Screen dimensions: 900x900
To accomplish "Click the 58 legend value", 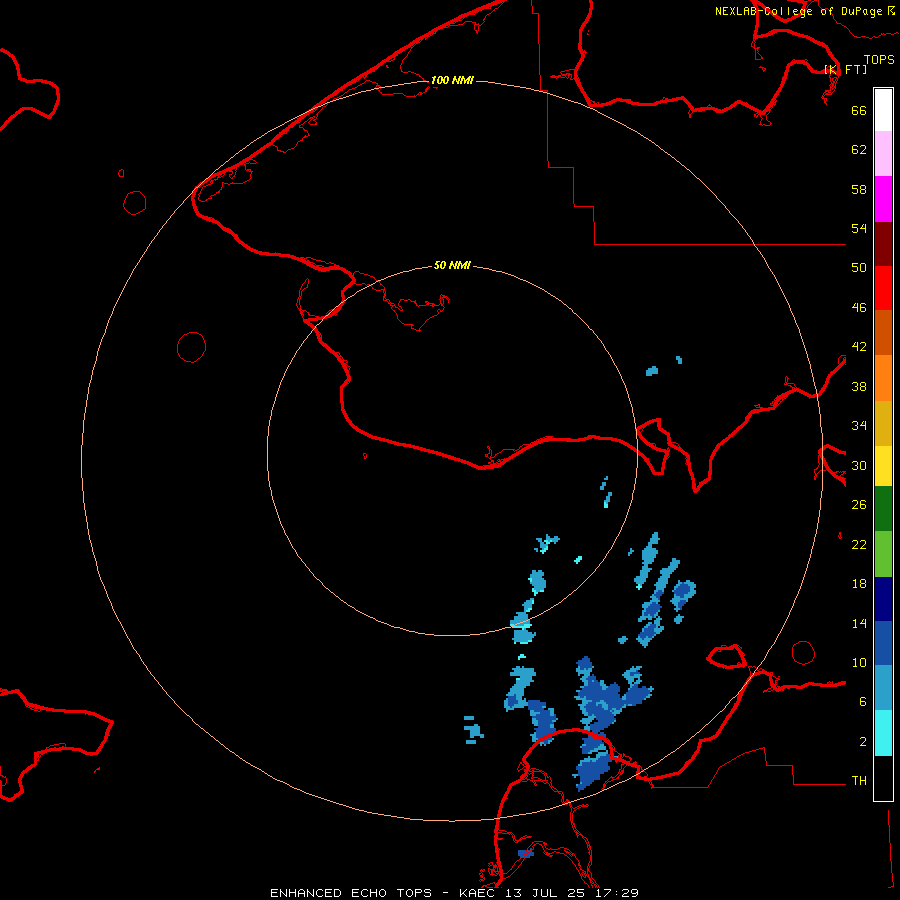I will (x=859, y=189).
